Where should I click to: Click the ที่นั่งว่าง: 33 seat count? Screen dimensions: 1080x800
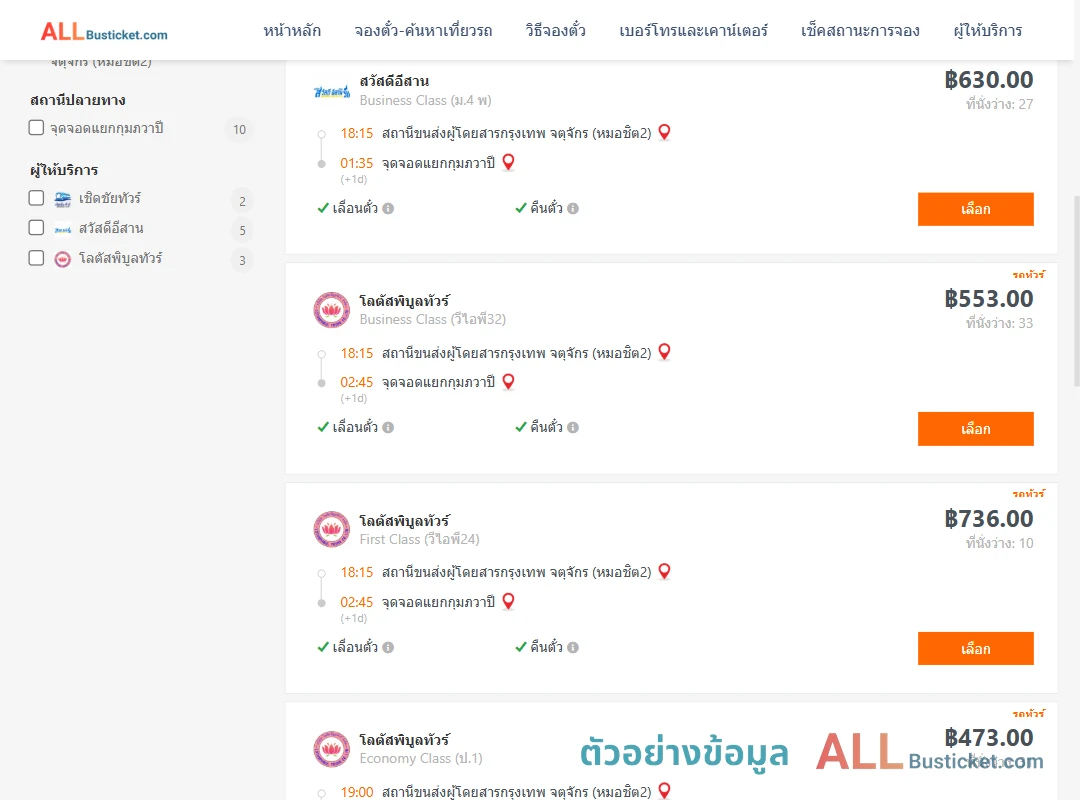click(x=999, y=323)
